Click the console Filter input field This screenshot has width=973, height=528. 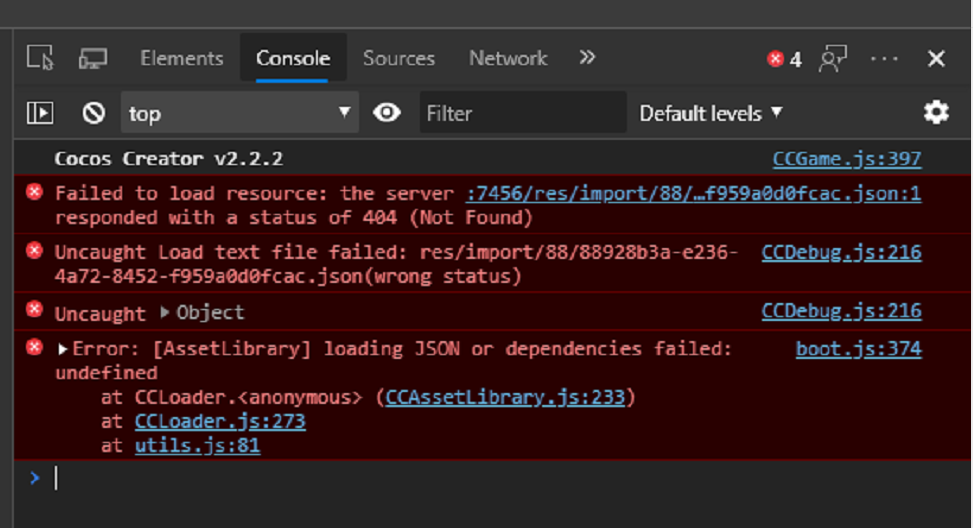click(x=522, y=113)
